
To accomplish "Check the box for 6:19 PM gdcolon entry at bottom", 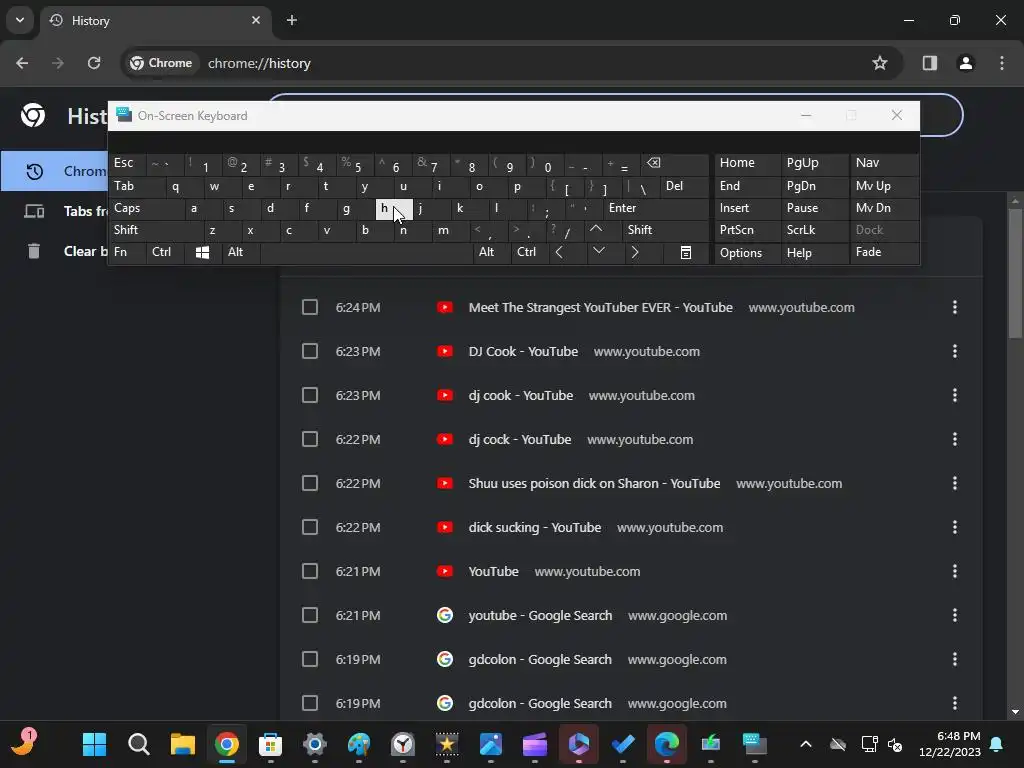I will pos(310,703).
